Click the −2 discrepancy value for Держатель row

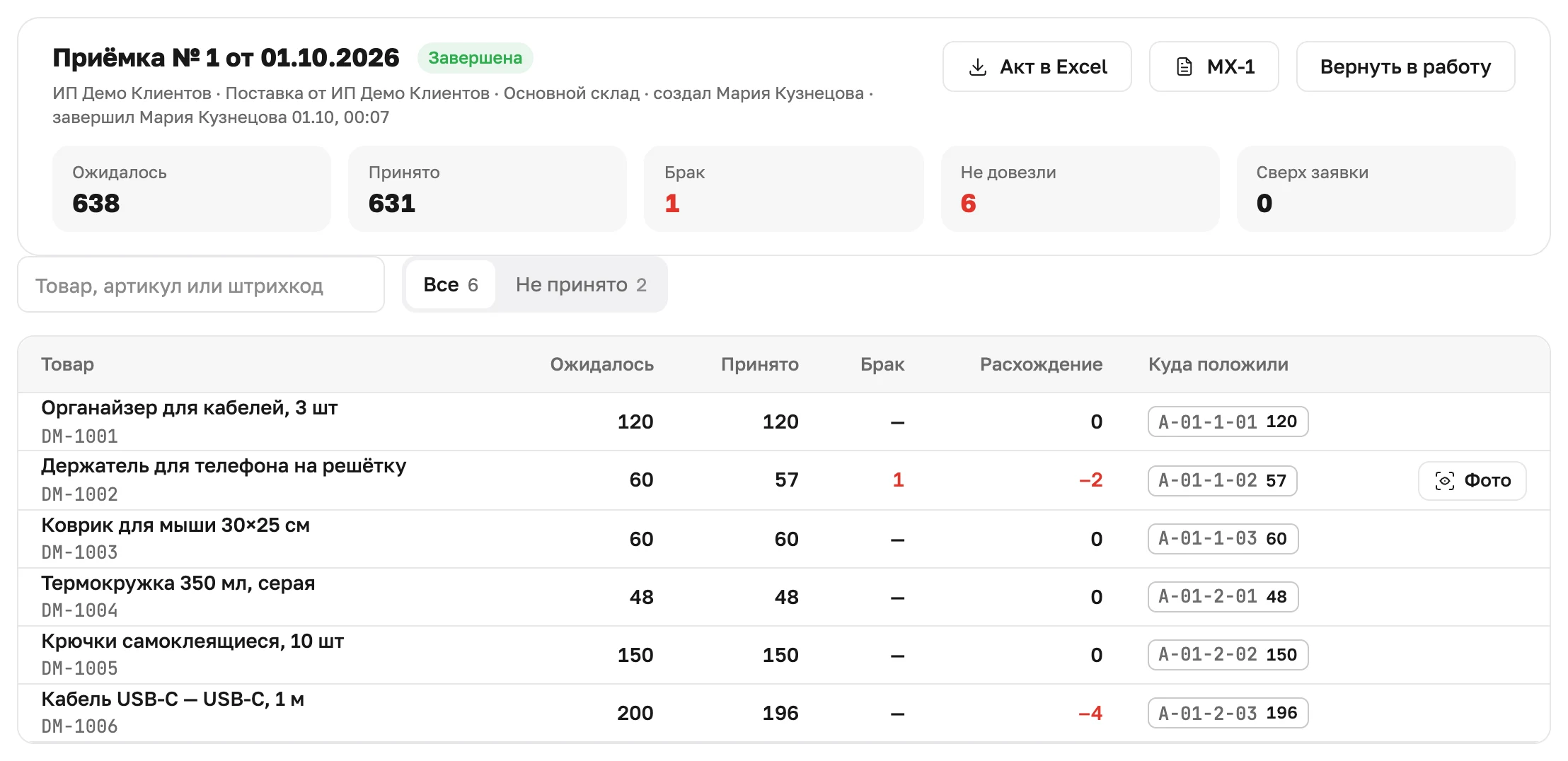(x=1090, y=480)
